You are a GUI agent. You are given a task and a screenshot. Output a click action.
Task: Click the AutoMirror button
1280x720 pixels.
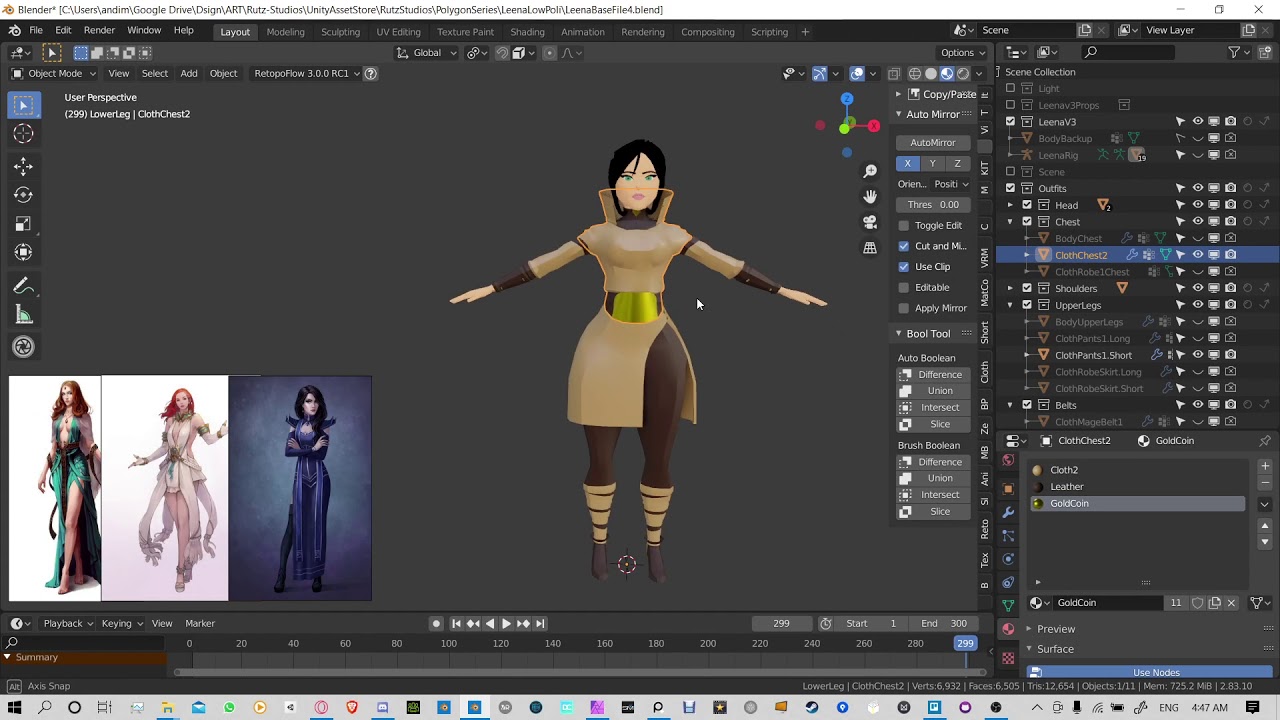tap(933, 143)
